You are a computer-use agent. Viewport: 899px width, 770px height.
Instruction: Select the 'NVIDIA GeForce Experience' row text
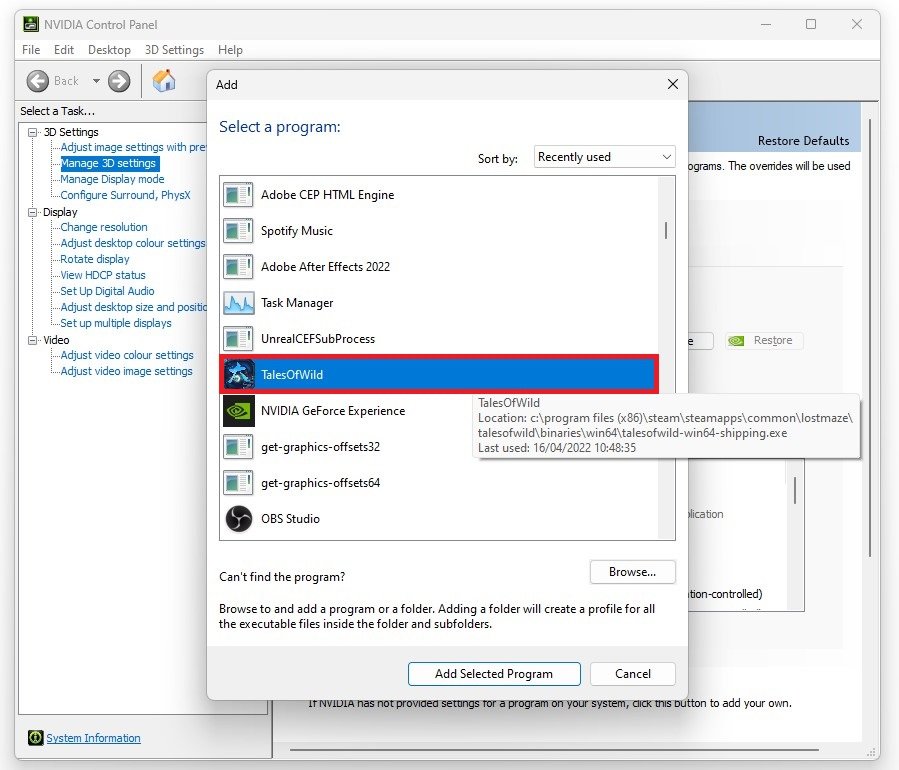pos(333,411)
